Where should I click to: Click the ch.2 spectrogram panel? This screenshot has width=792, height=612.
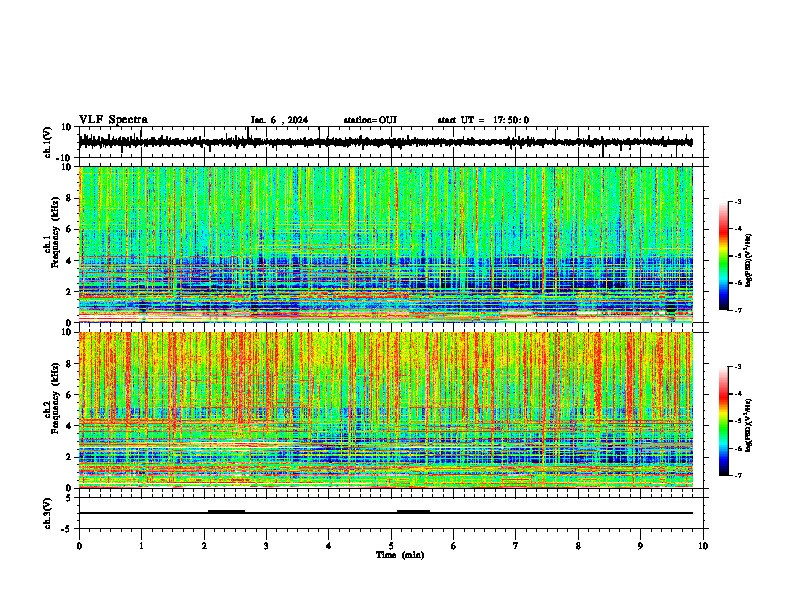click(x=386, y=410)
